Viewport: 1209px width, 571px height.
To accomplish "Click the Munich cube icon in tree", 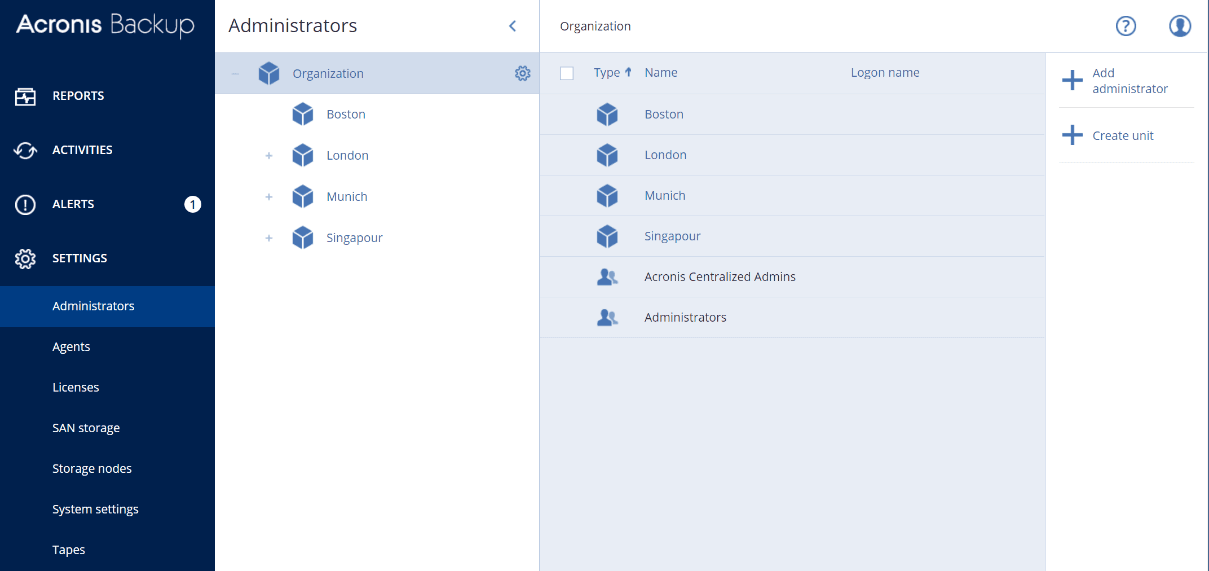I will 303,196.
